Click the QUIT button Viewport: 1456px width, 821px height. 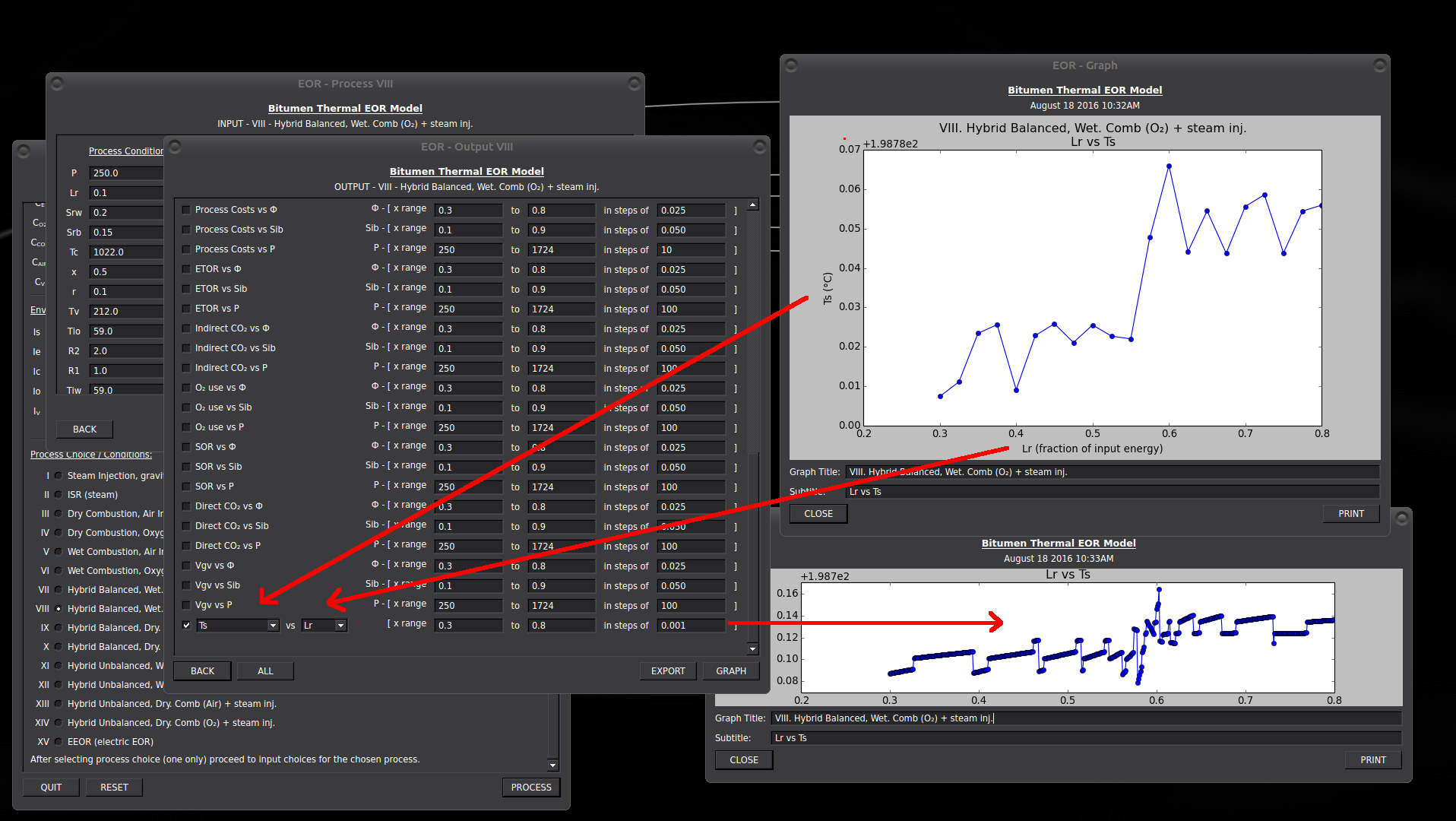[51, 788]
